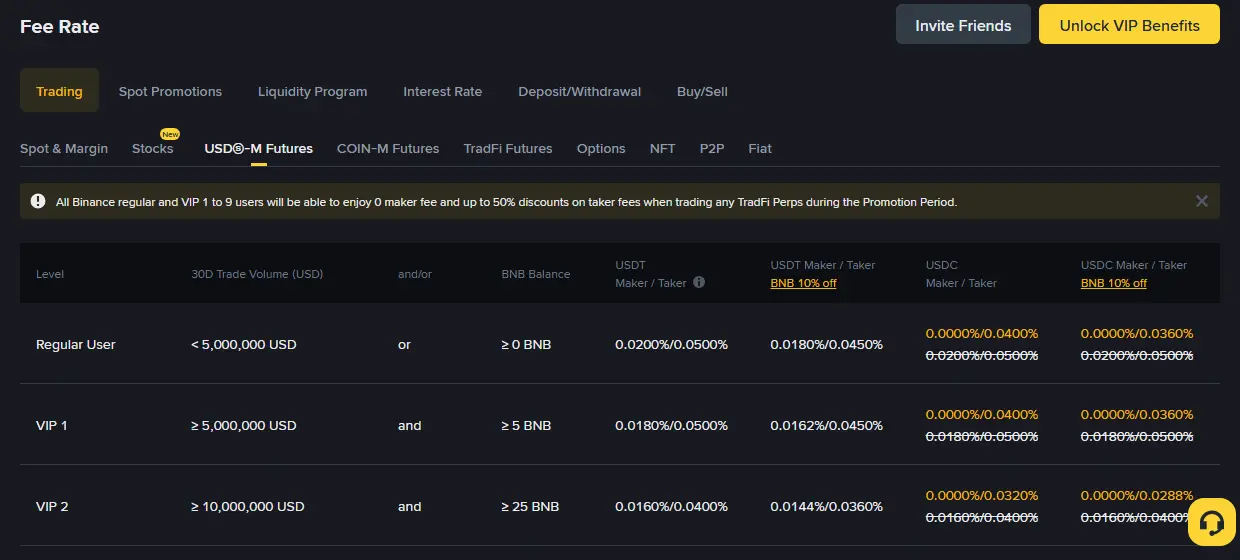Switch to the Buy/Sell tab
The image size is (1240, 560).
click(x=702, y=91)
